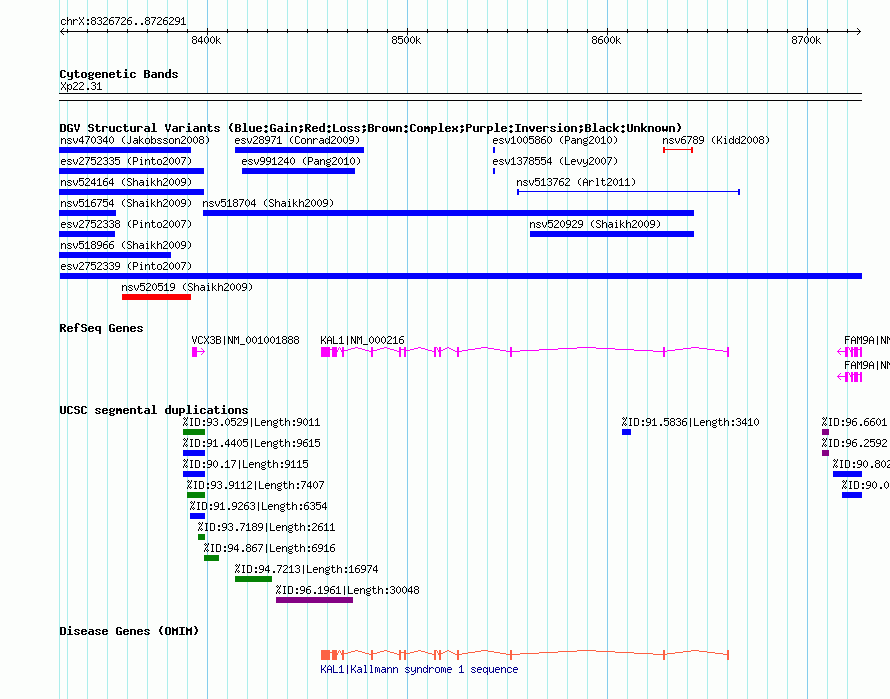This screenshot has height=699, width=890.
Task: Click duplication %ID:94.7213|Length:16974 label
Action: tap(307, 569)
